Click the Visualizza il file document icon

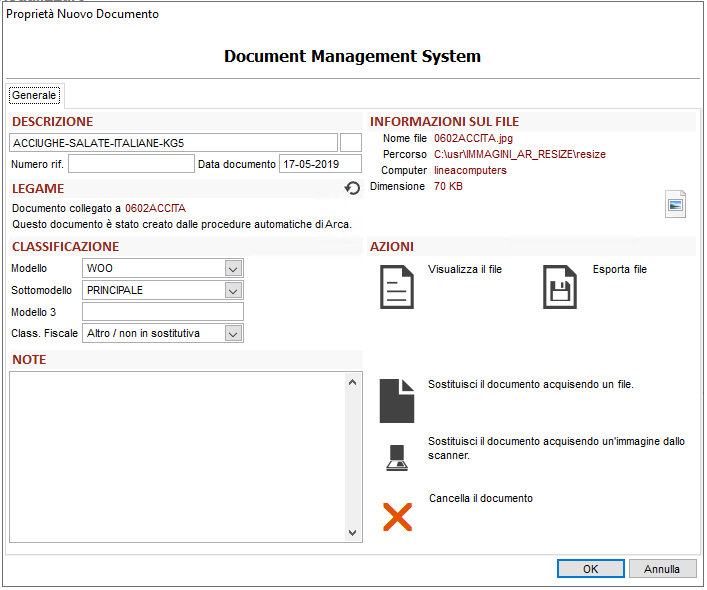point(397,287)
